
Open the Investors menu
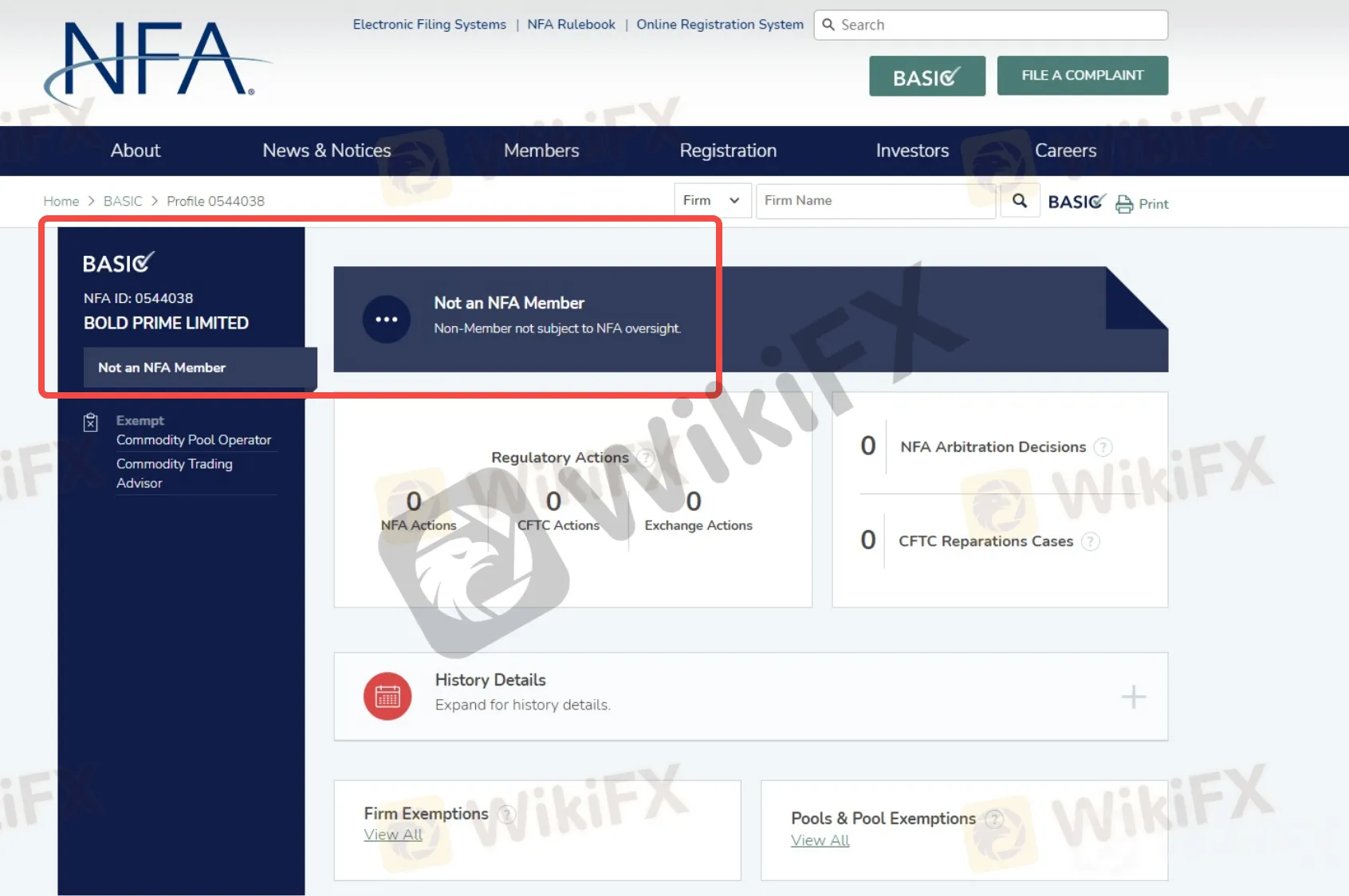(912, 151)
